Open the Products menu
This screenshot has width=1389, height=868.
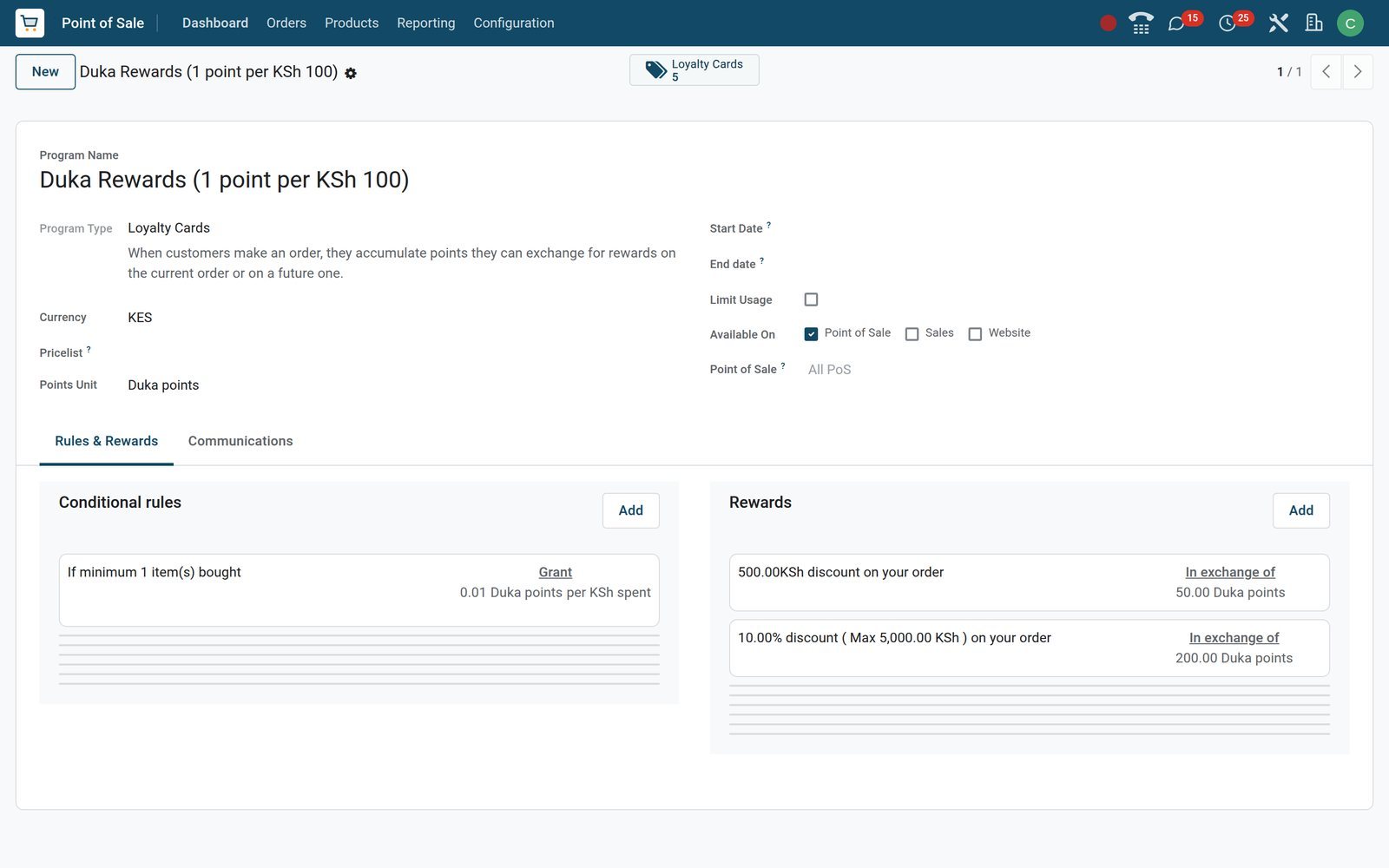point(352,23)
